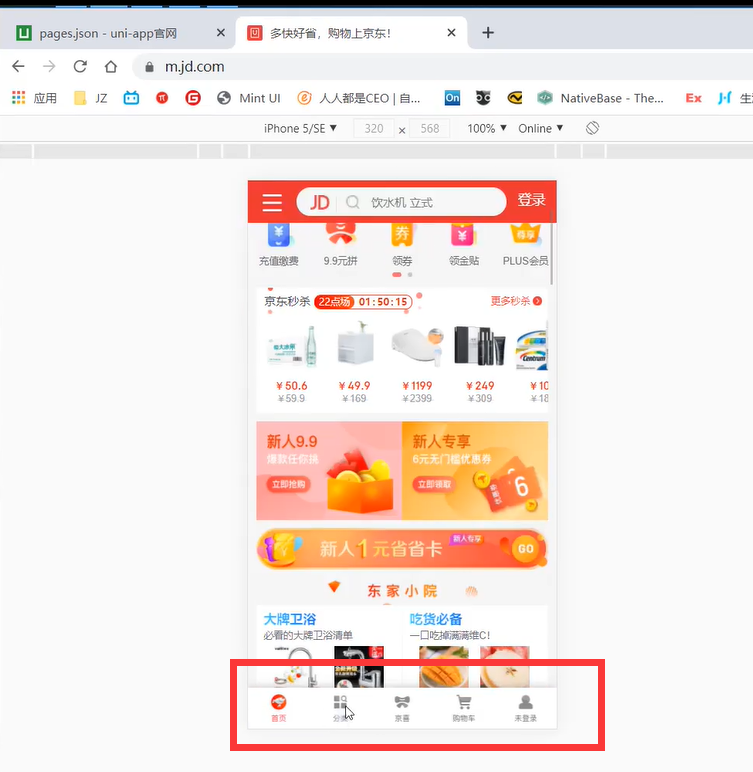Open the 新人9.9 promo banner
This screenshot has width=753, height=772.
coord(329,471)
